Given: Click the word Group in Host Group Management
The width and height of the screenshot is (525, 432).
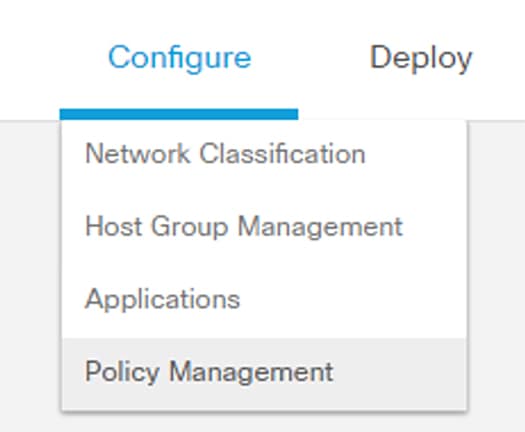Looking at the screenshot, I should [190, 227].
